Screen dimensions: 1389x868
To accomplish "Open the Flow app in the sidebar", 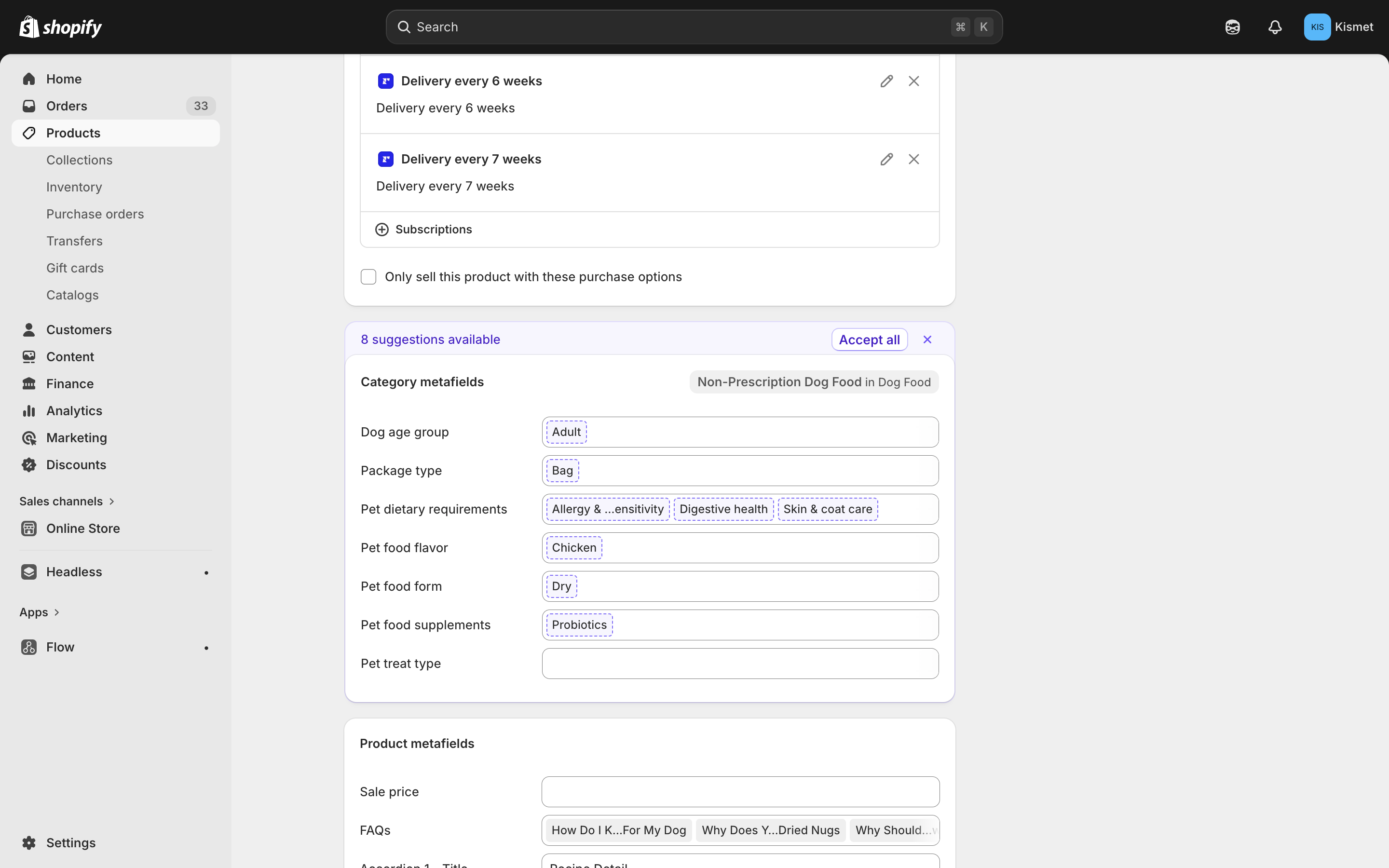I will tap(60, 646).
